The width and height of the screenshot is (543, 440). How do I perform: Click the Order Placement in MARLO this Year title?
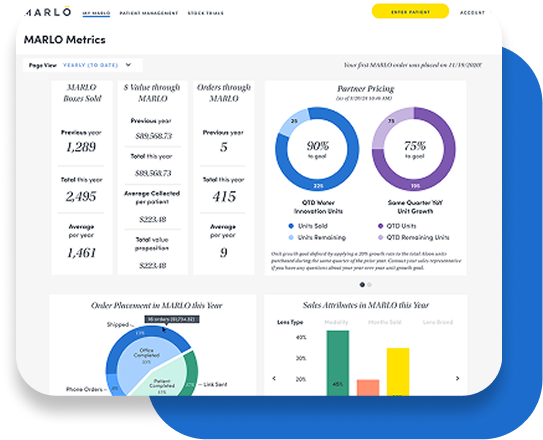pyautogui.click(x=157, y=306)
